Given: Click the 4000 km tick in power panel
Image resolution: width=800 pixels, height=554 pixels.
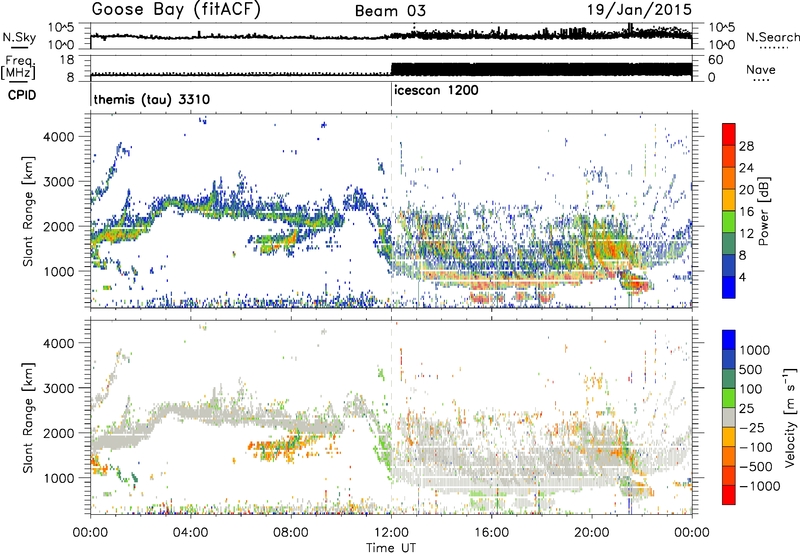Looking at the screenshot, I should point(58,137).
